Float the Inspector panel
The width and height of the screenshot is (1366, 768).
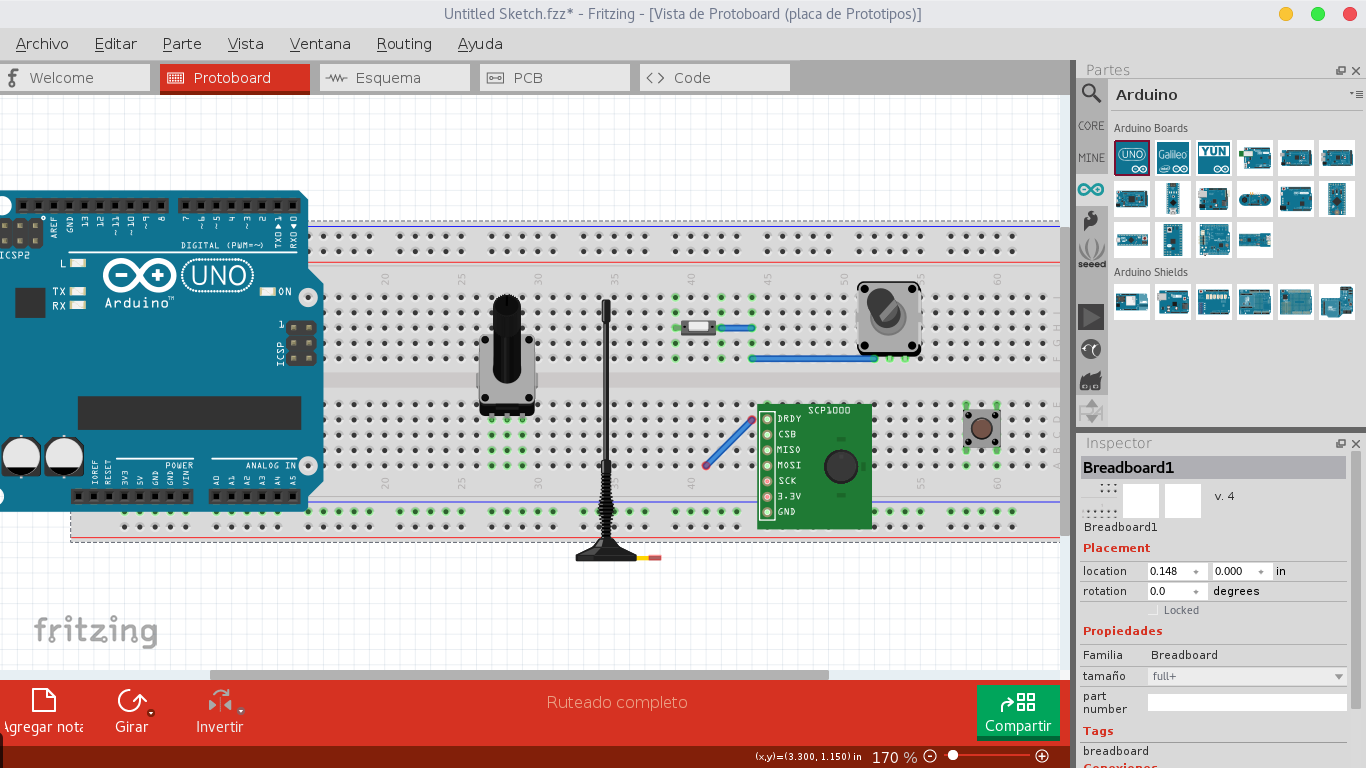[1341, 443]
